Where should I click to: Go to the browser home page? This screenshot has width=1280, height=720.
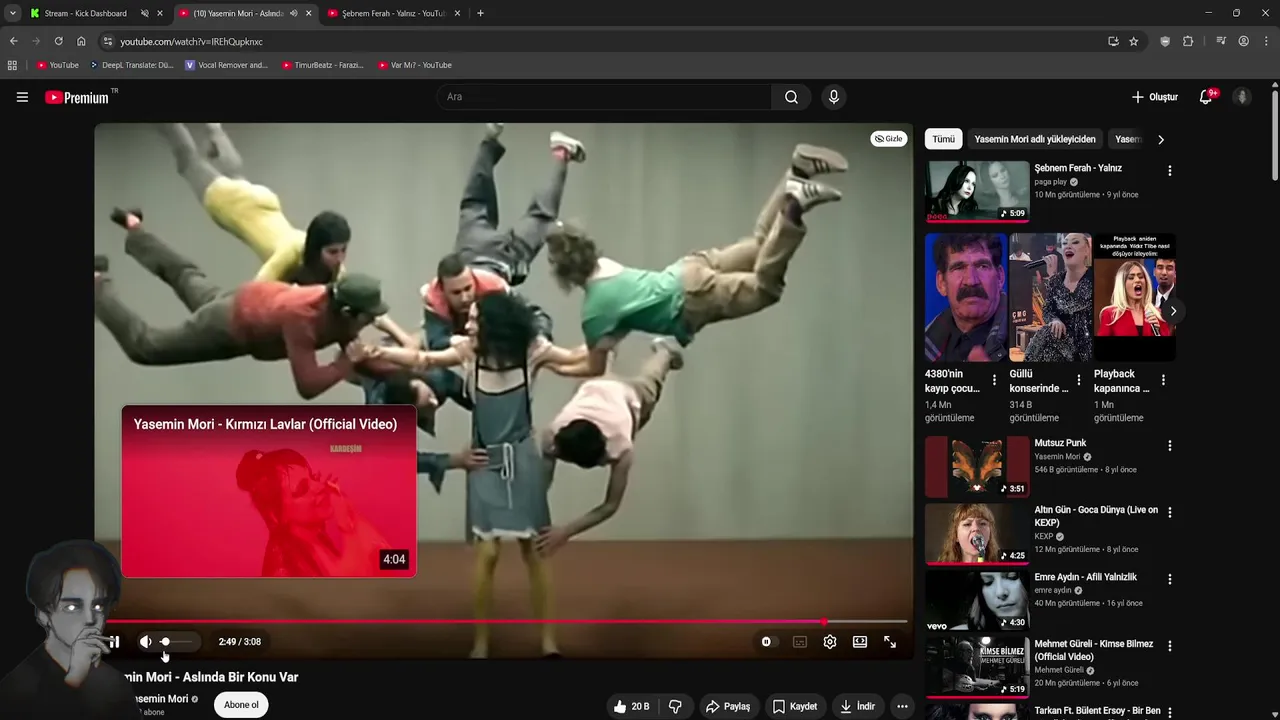coord(81,41)
